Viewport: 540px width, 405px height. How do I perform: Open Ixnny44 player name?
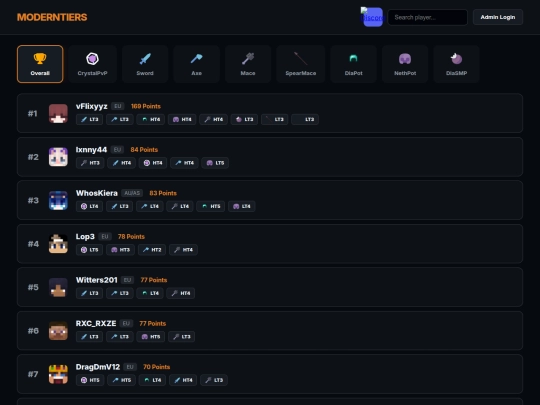pyautogui.click(x=91, y=150)
